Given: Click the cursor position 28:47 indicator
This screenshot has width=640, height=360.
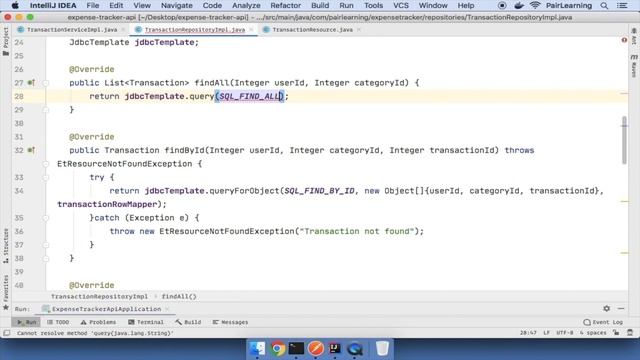Looking at the screenshot, I should [528, 333].
